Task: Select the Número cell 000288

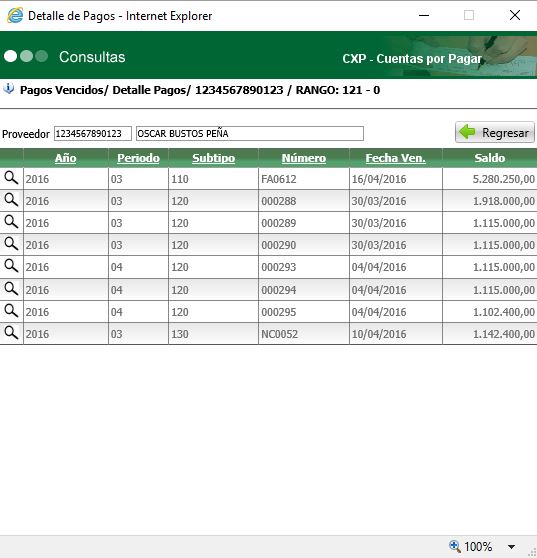Action: [x=279, y=201]
